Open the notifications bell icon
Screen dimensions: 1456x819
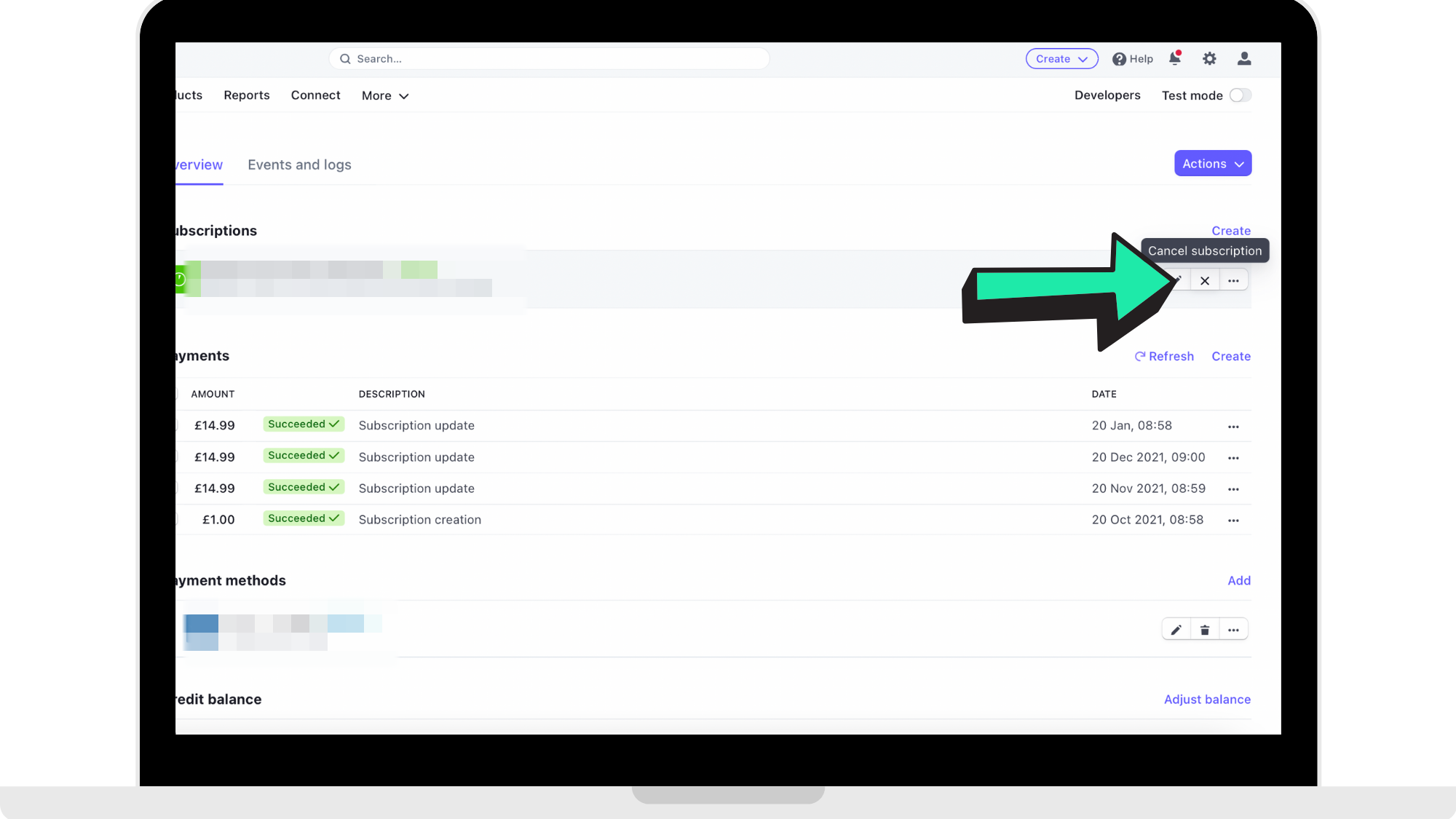point(1174,58)
